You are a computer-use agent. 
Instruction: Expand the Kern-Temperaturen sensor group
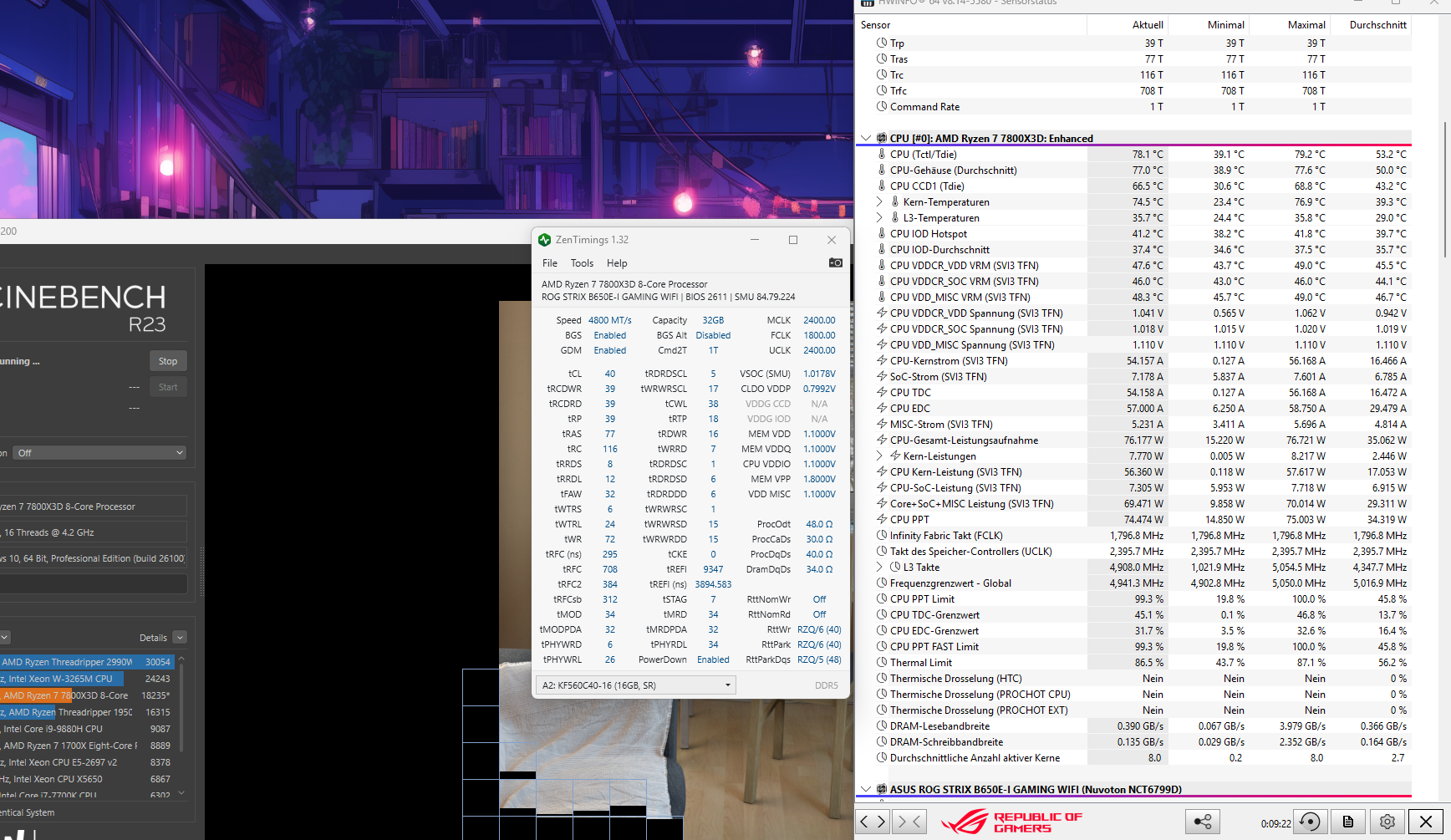point(878,201)
